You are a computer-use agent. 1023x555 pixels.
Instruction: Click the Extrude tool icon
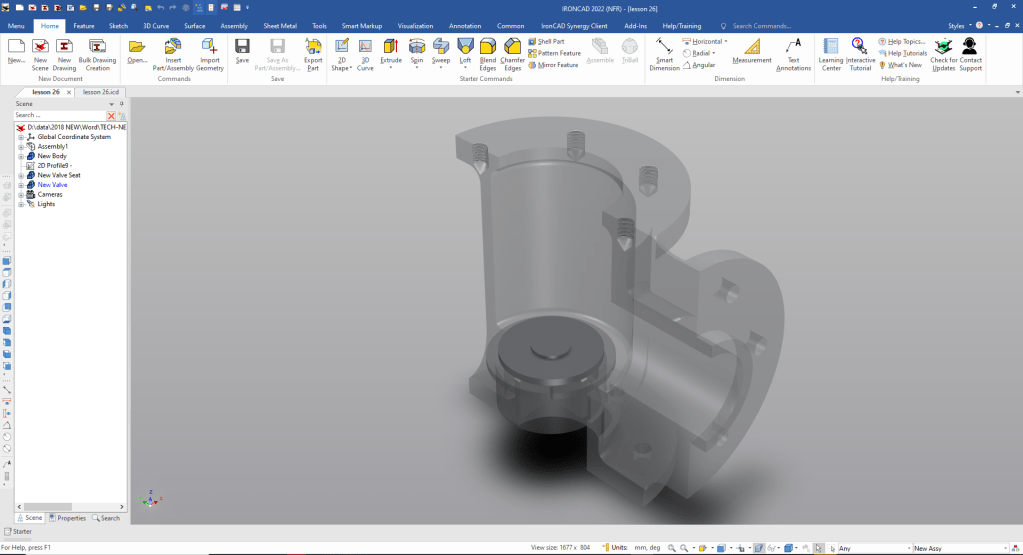391,46
